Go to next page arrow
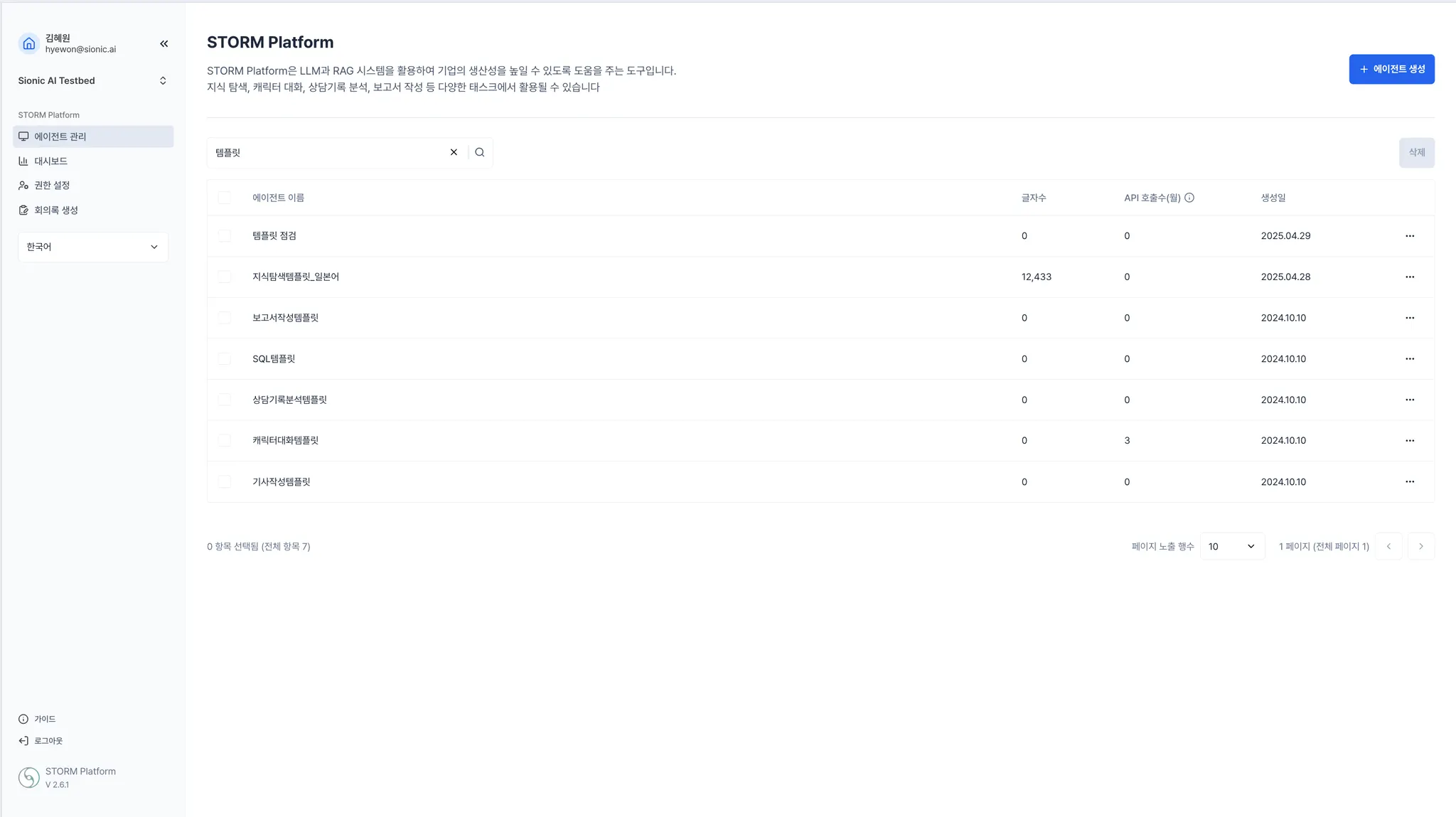This screenshot has width=1456, height=817. (1420, 546)
